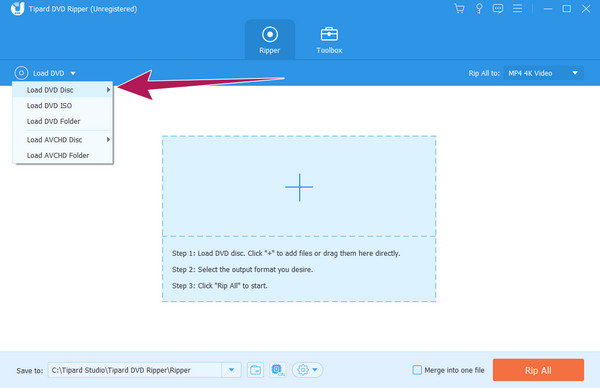Choose Load DVD ISO option

(63, 106)
